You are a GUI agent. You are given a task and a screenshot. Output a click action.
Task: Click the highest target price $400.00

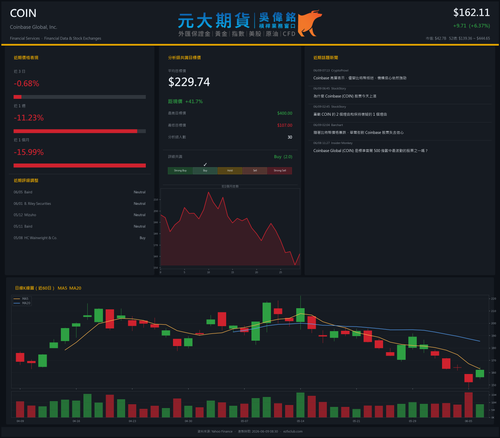285,113
